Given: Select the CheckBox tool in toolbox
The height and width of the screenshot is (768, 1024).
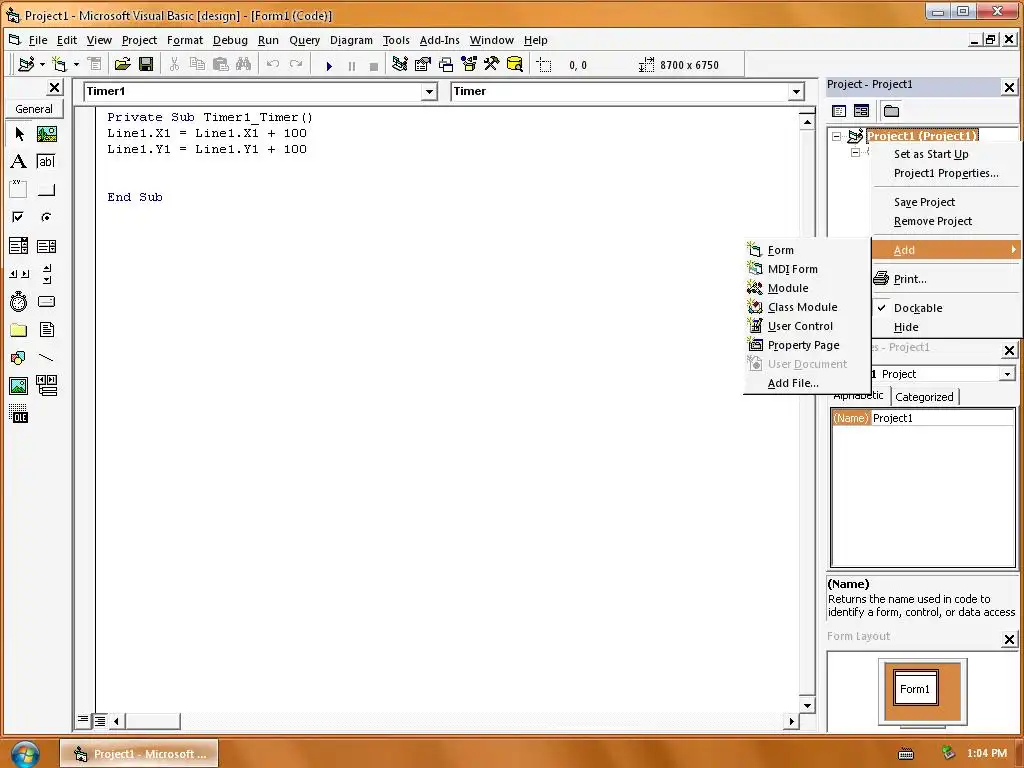Looking at the screenshot, I should point(19,217).
